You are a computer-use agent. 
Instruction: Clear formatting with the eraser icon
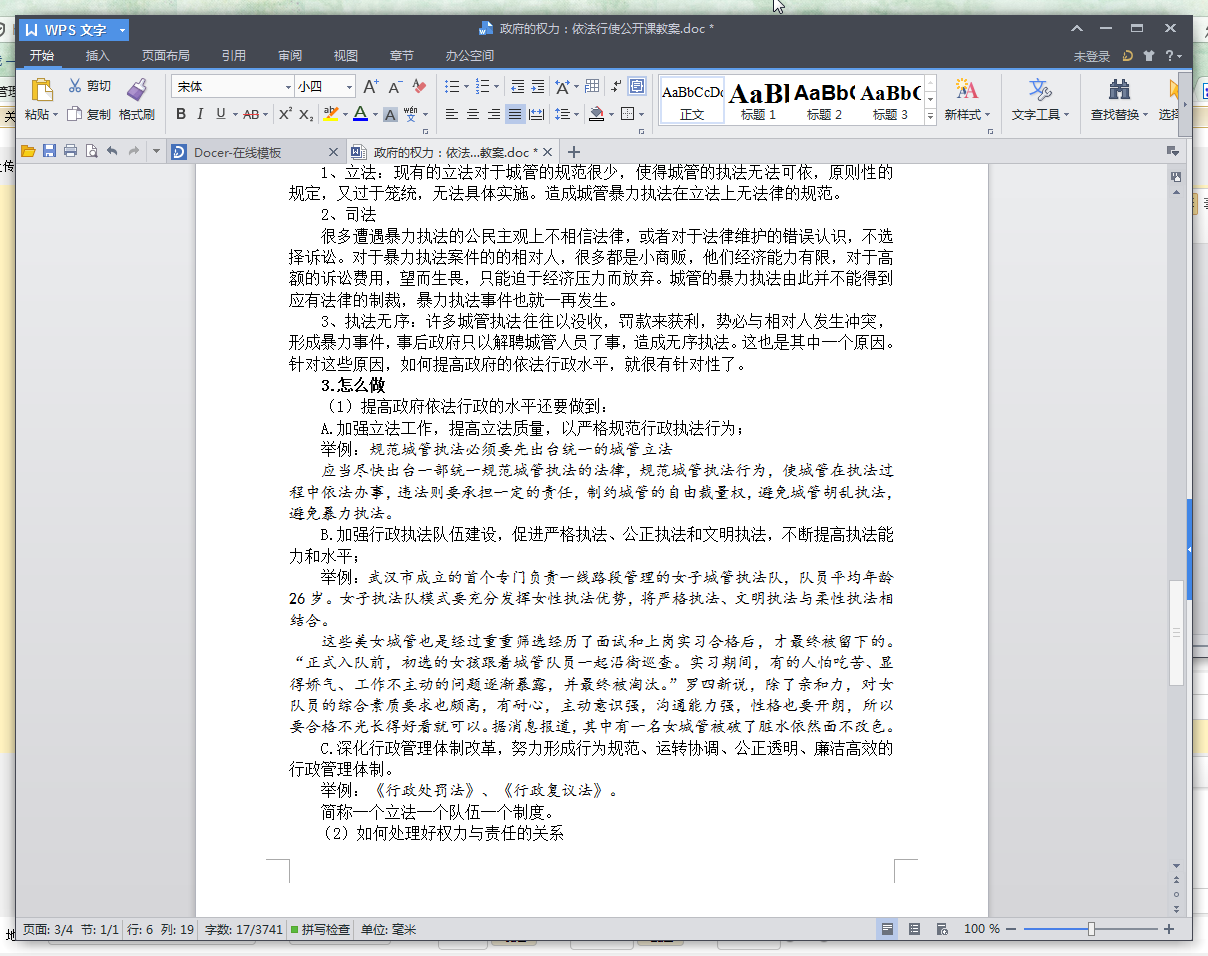click(x=420, y=87)
